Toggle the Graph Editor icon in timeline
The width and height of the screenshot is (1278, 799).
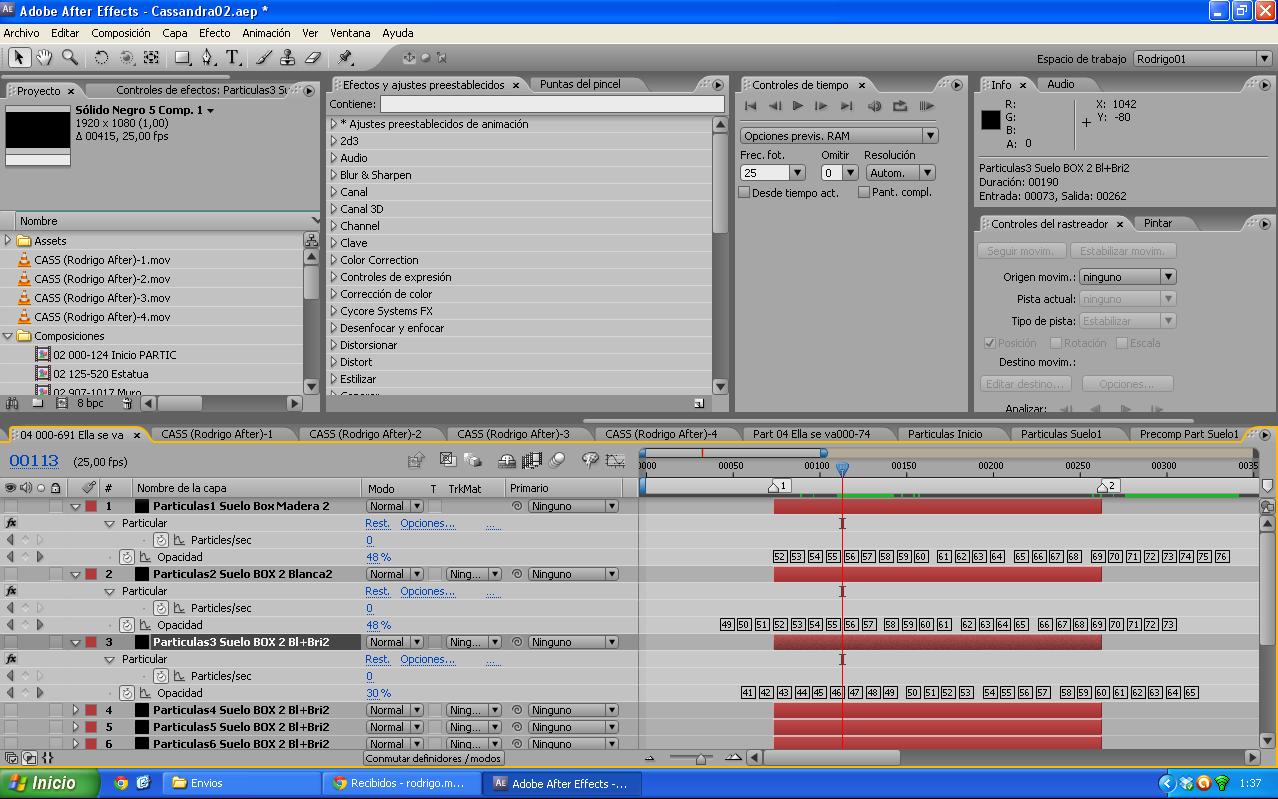(x=616, y=461)
